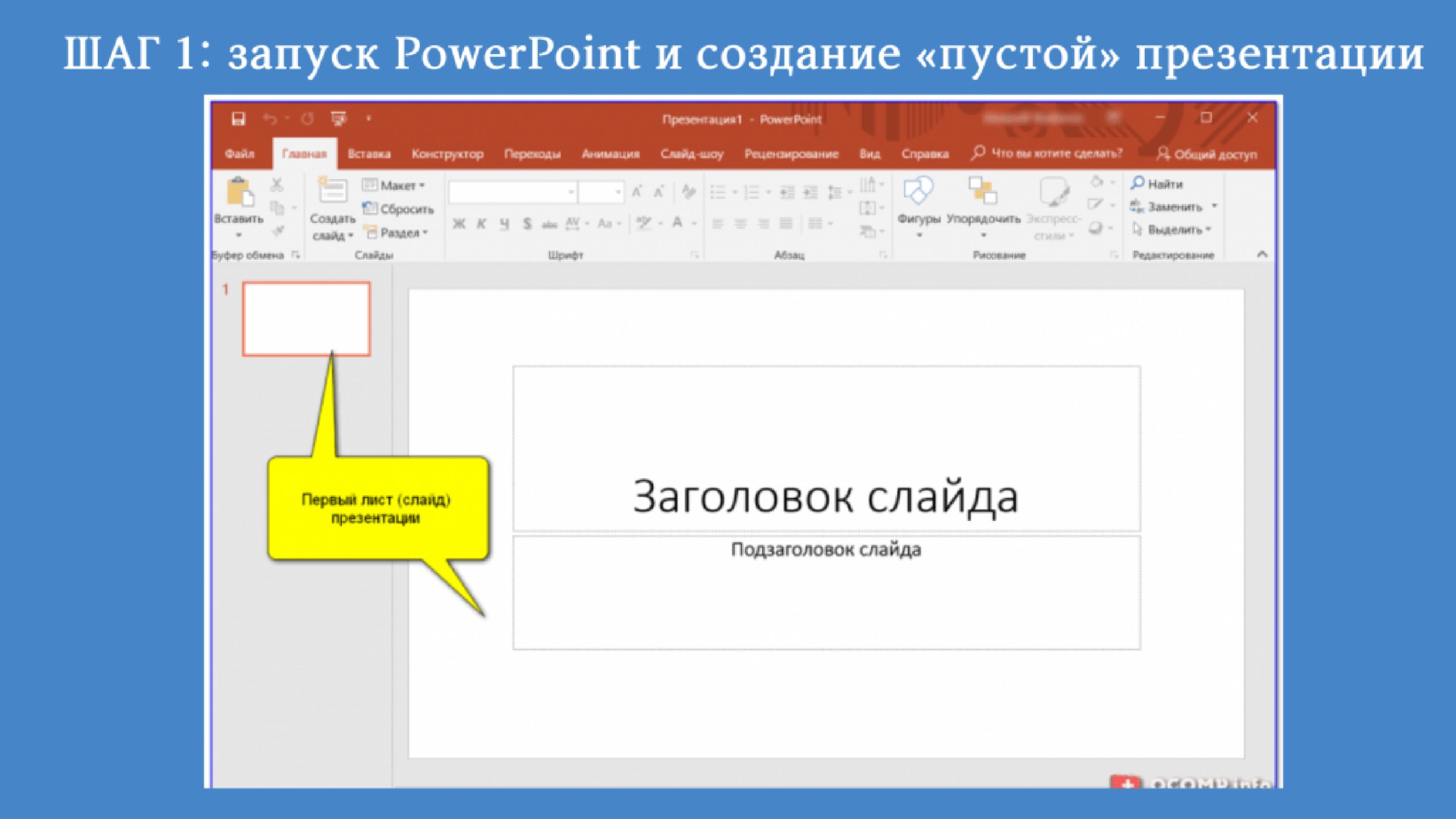Viewport: 1456px width, 819px height.
Task: Click Общий доступ share button
Action: 1207,154
